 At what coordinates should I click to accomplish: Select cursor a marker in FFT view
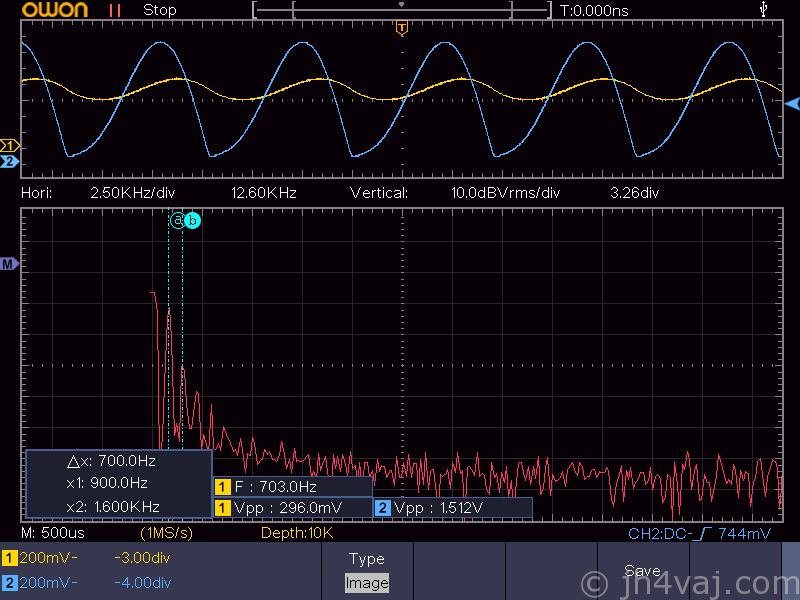[x=177, y=220]
